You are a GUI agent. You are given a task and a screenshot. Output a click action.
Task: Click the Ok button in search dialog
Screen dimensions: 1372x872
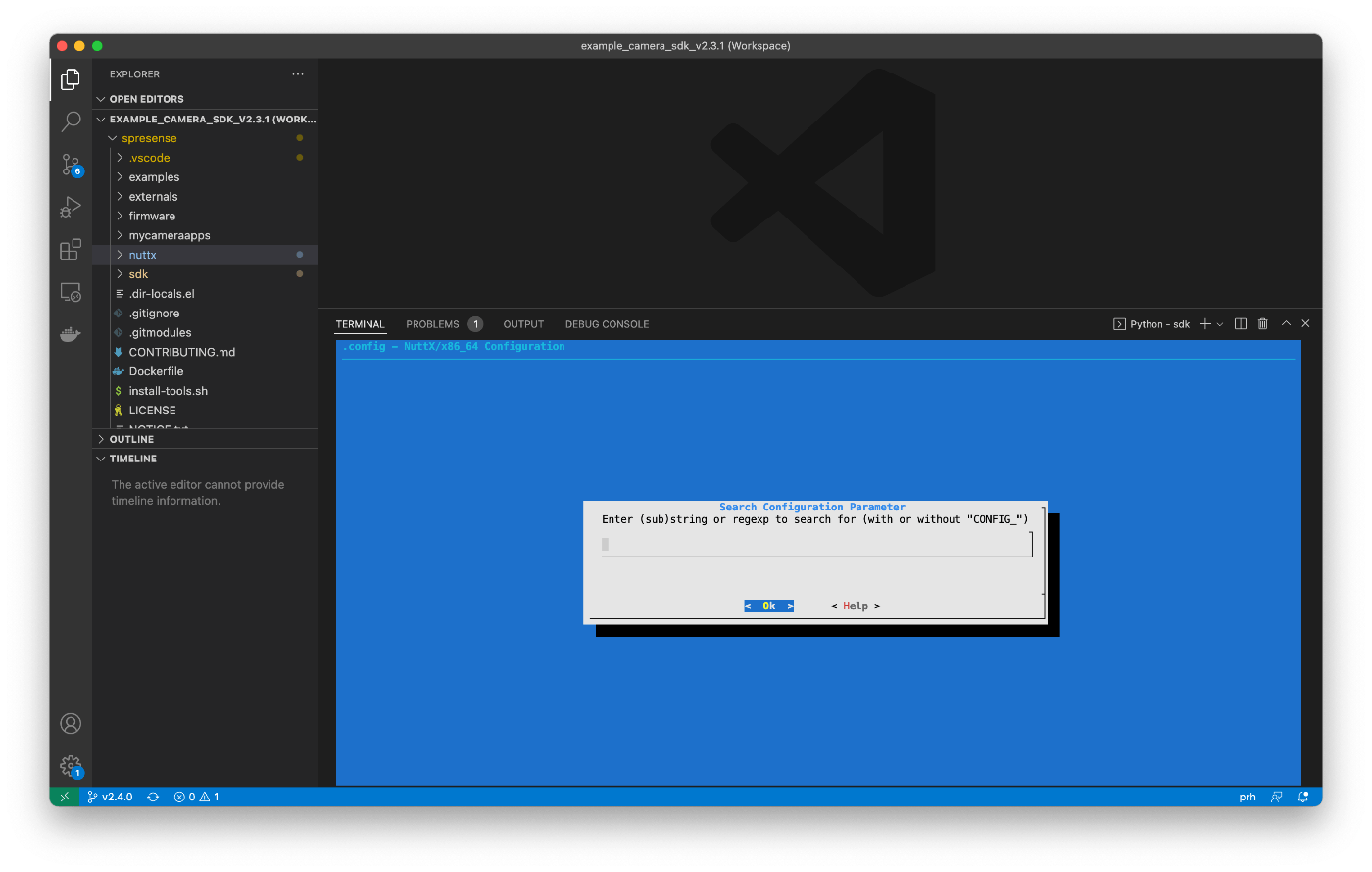pyautogui.click(x=768, y=606)
